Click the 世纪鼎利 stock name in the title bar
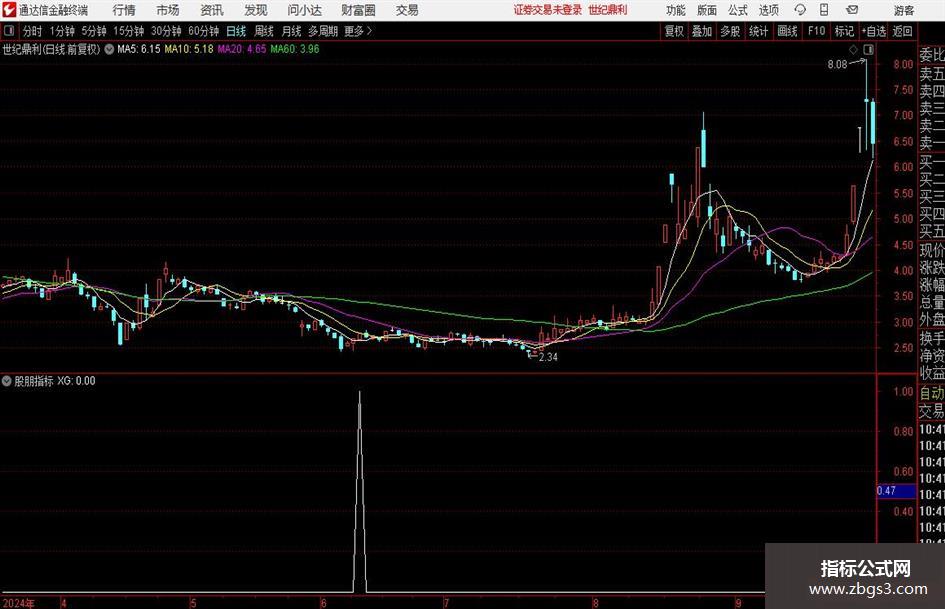This screenshot has width=945, height=609. [608, 10]
